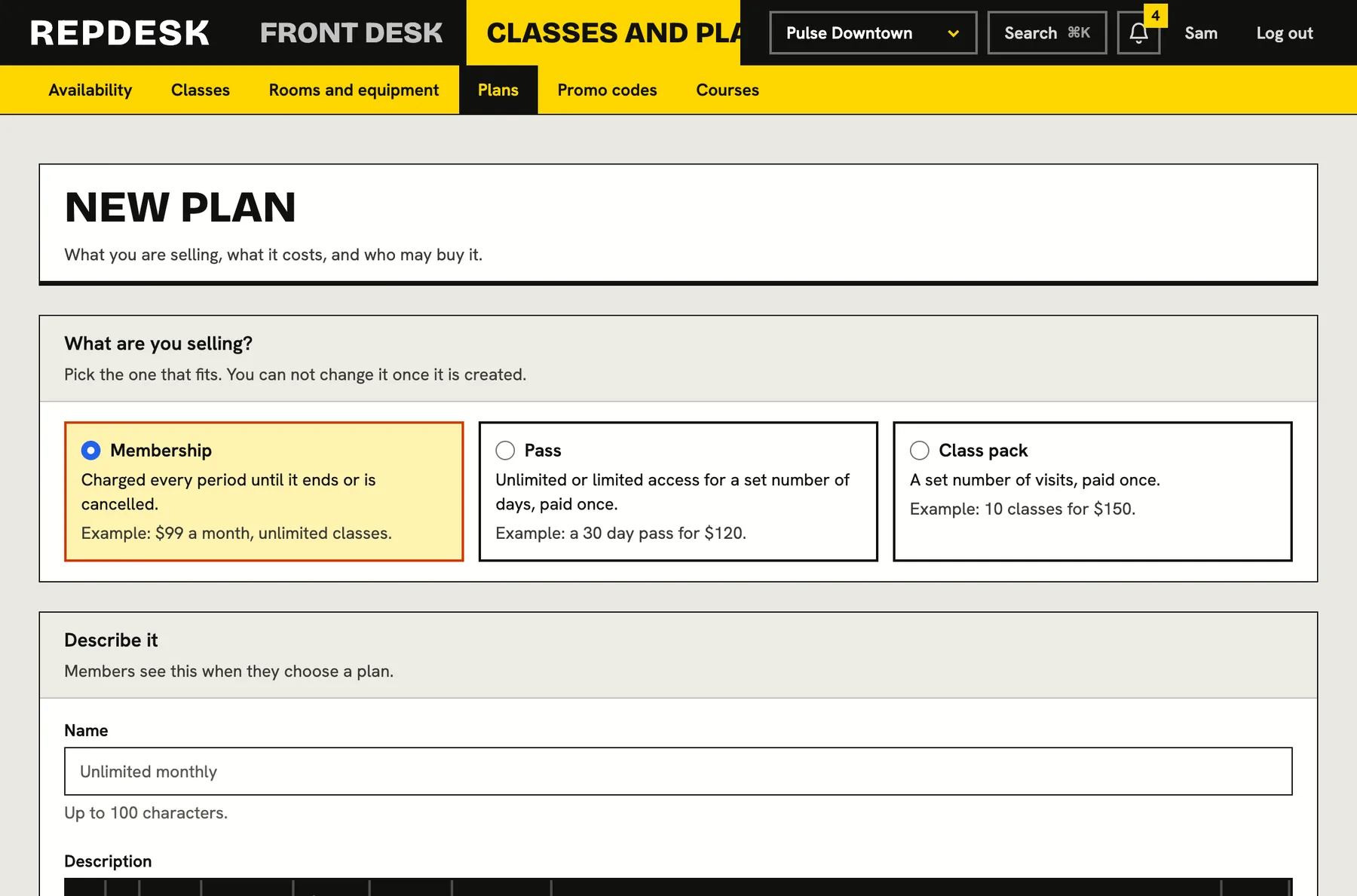This screenshot has height=896, width=1357.
Task: Click the NEW PLAN page title
Action: (180, 207)
